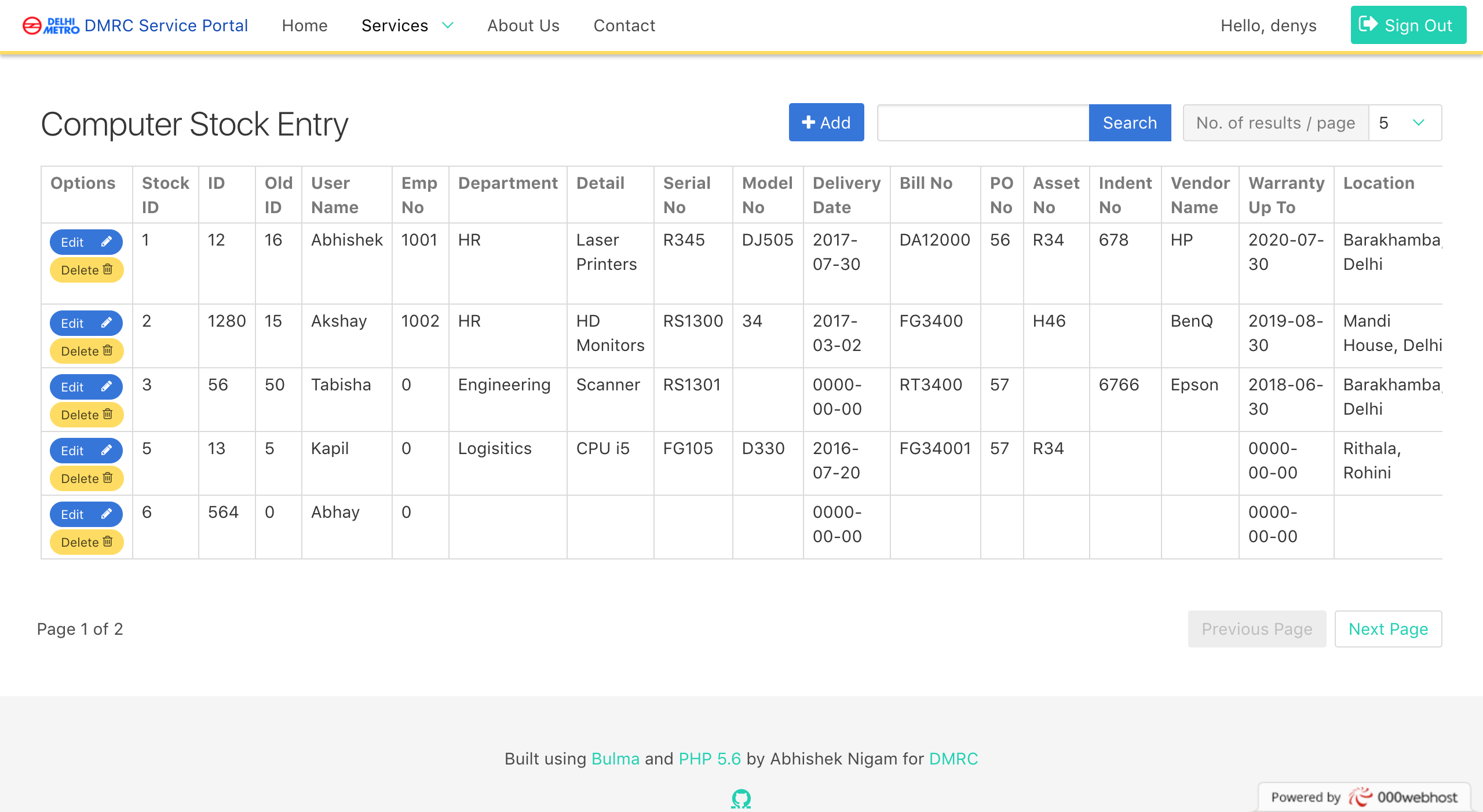Click trash icon for Kapil's row
This screenshot has height=812, width=1483.
[108, 478]
